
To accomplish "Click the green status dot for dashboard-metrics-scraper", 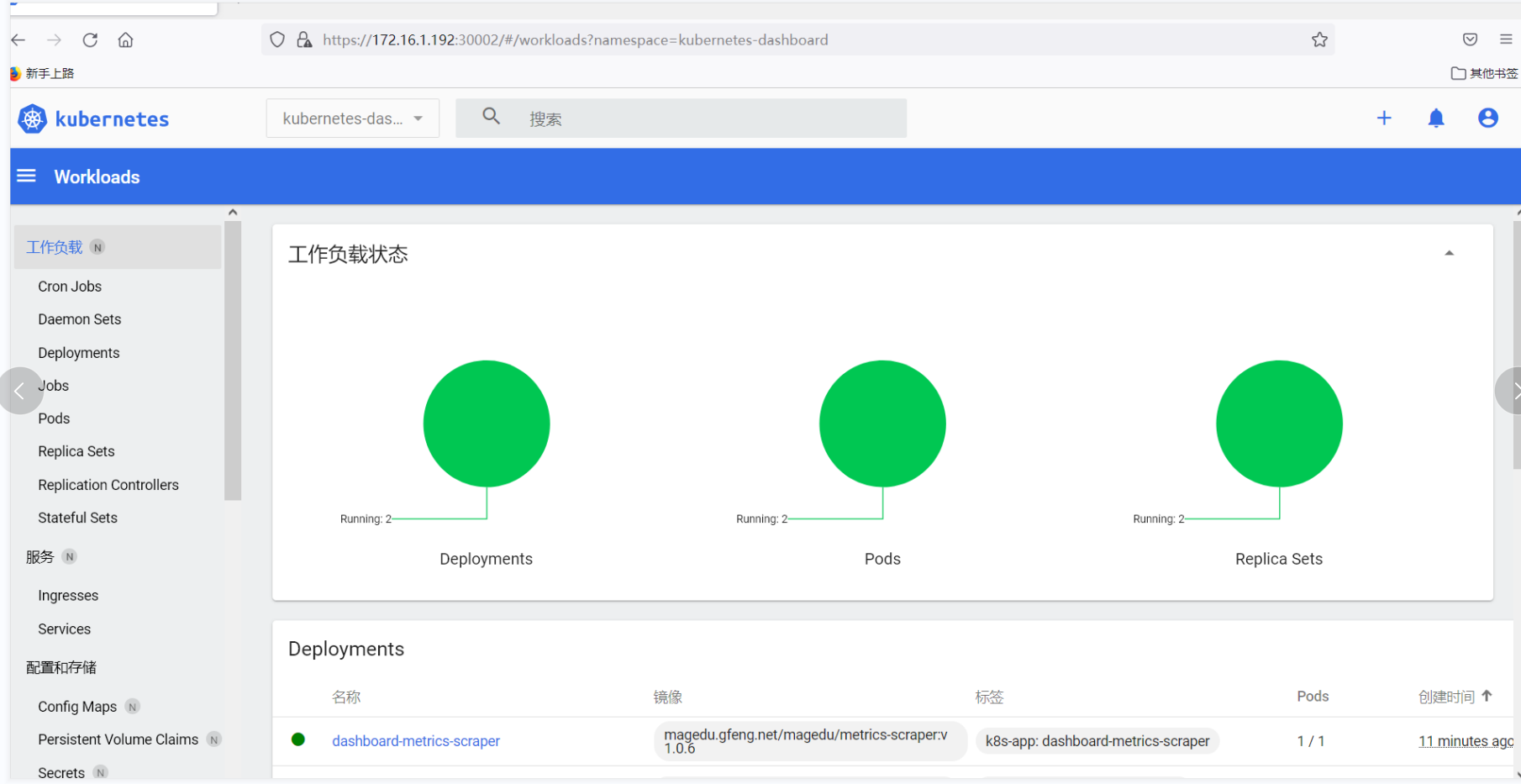I will tap(297, 739).
